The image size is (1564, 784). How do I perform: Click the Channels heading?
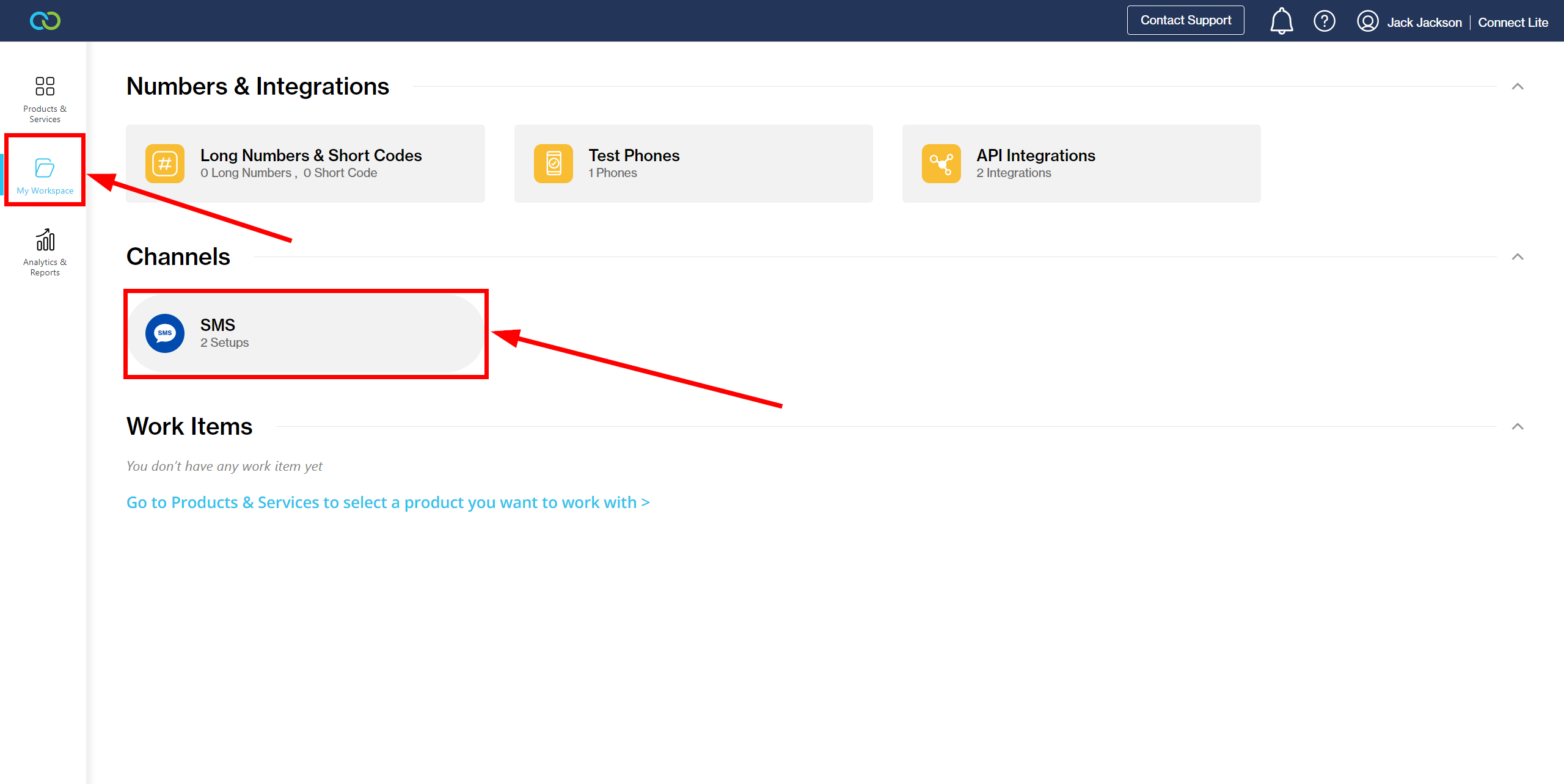coord(178,256)
